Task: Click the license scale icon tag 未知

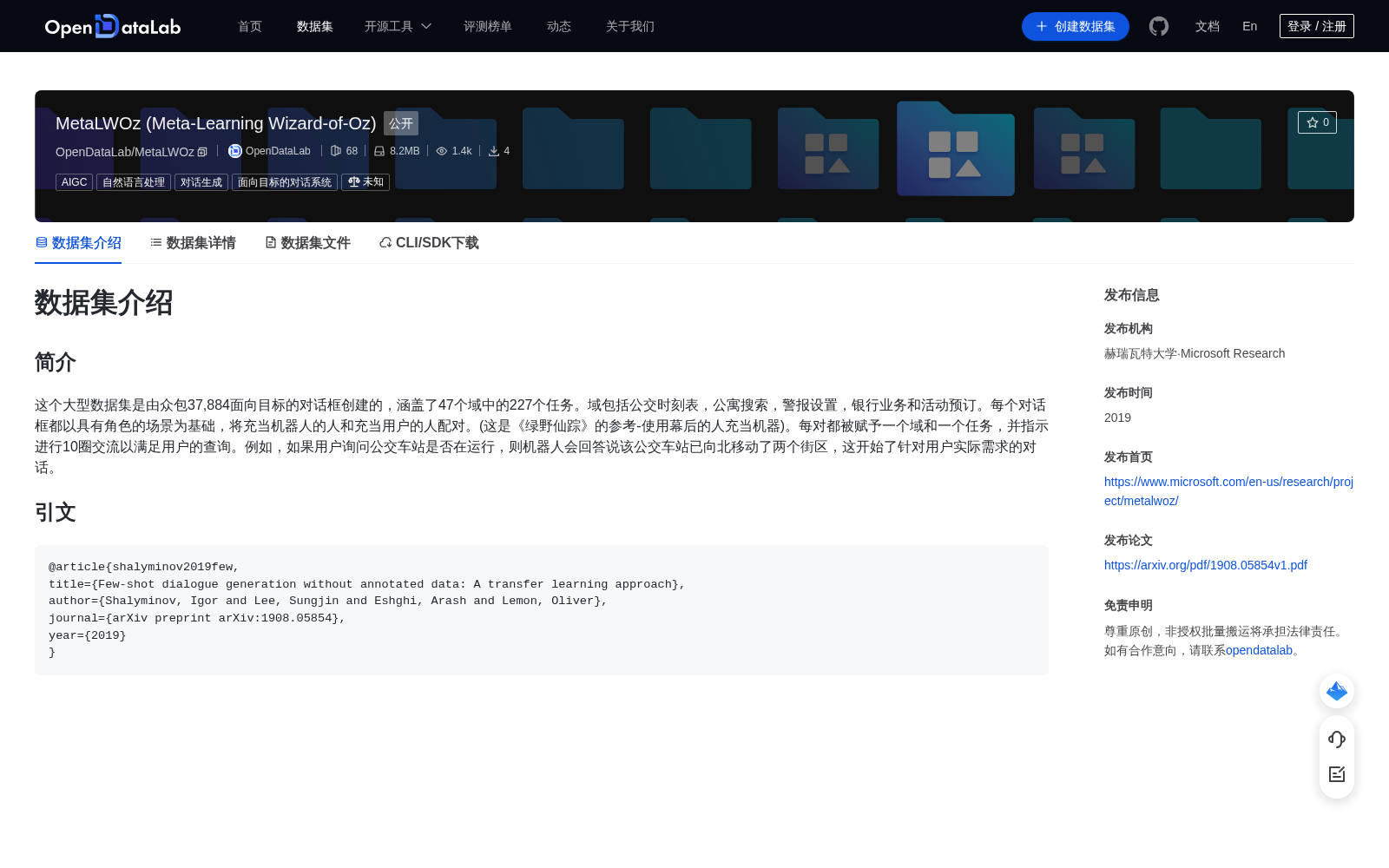Action: click(x=365, y=182)
